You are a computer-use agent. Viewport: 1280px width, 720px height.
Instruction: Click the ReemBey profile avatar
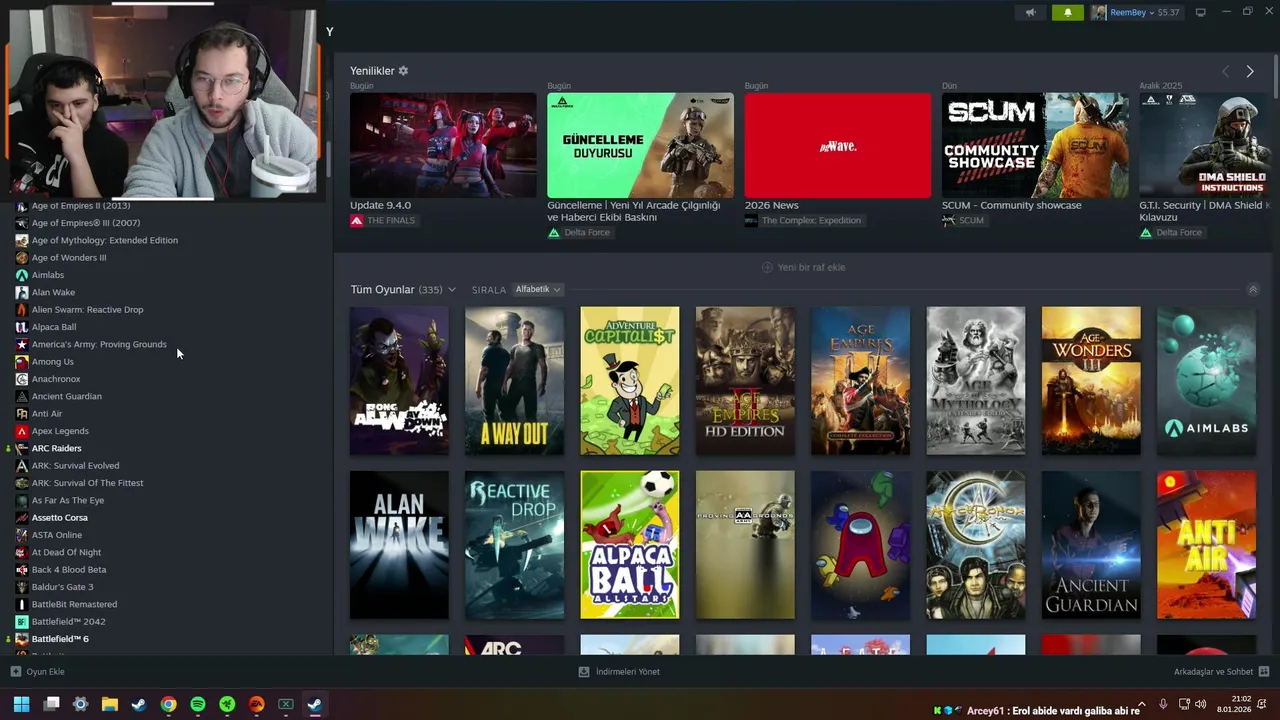click(1099, 13)
